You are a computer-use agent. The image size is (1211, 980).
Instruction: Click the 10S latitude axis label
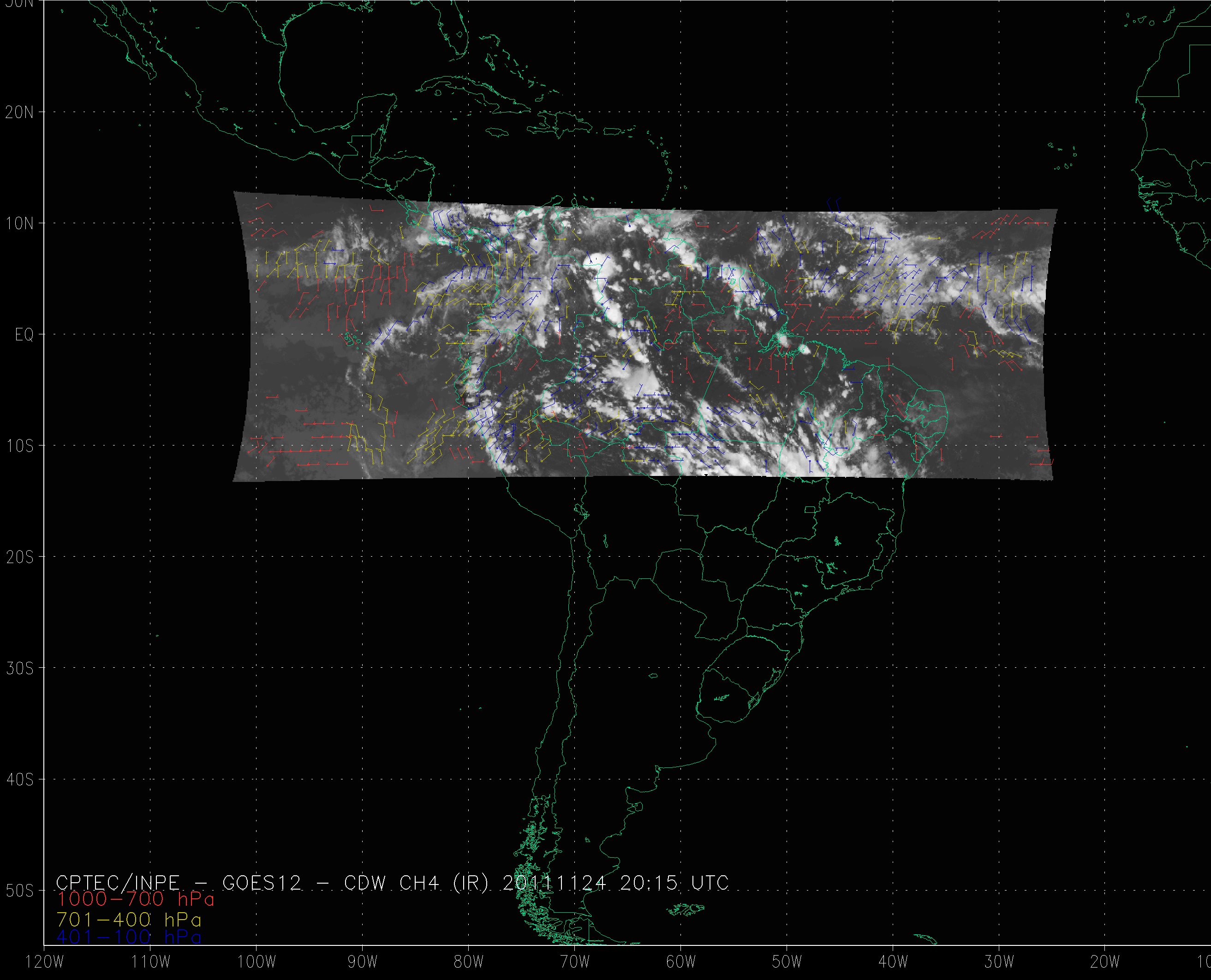point(19,446)
